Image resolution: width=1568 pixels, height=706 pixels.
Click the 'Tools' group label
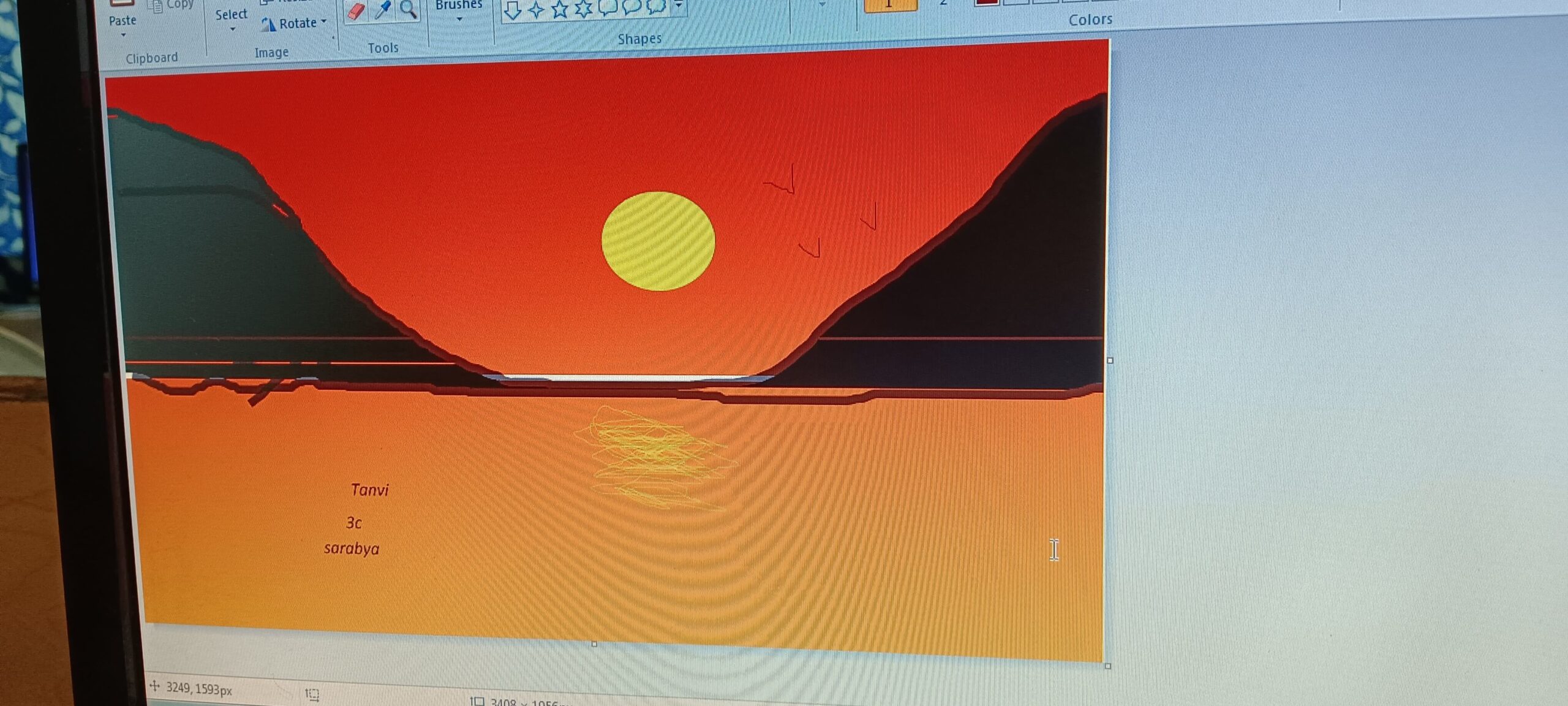click(383, 48)
